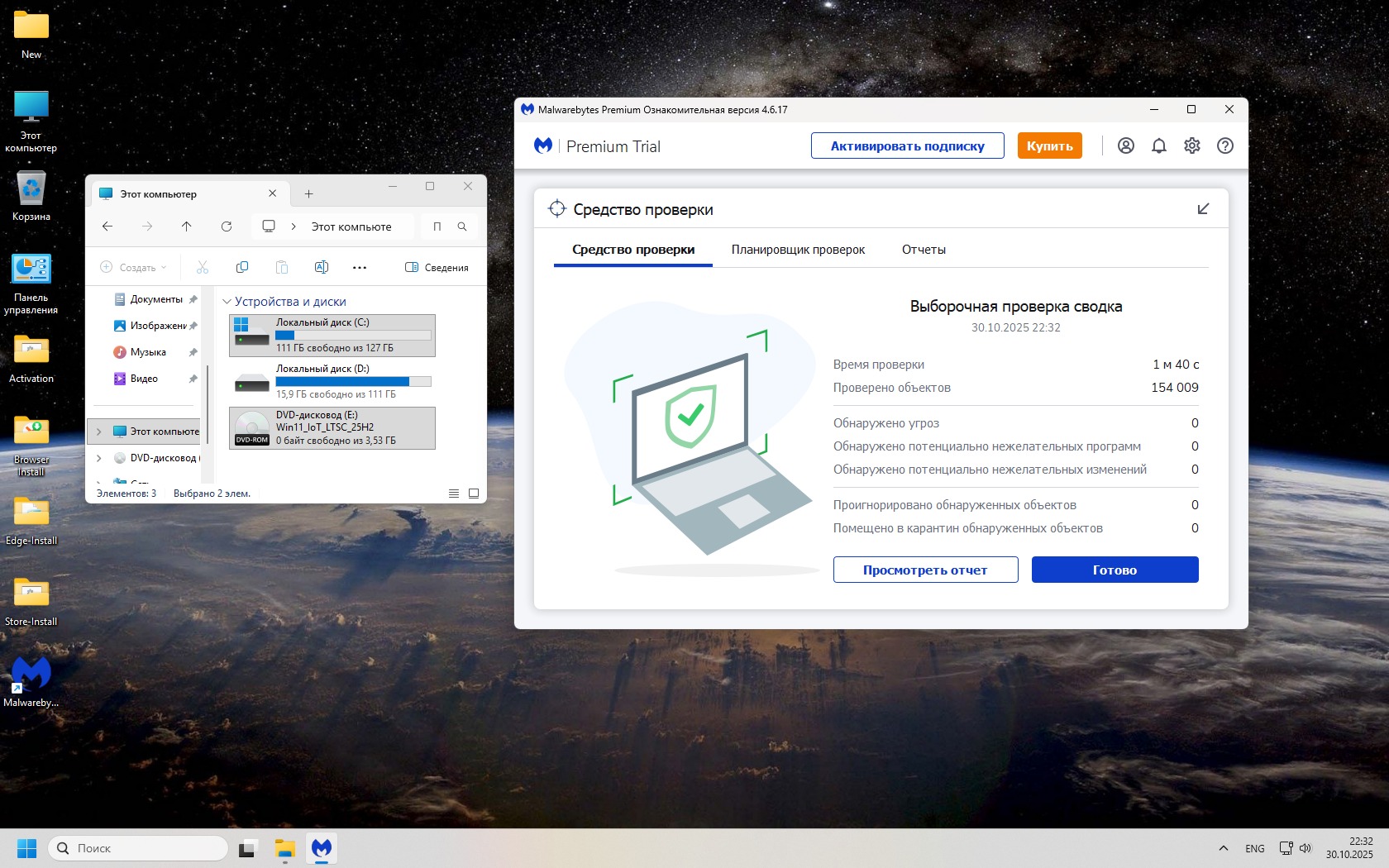Expand the DVD-дисковод tree node
The height and width of the screenshot is (868, 1389).
(99, 458)
